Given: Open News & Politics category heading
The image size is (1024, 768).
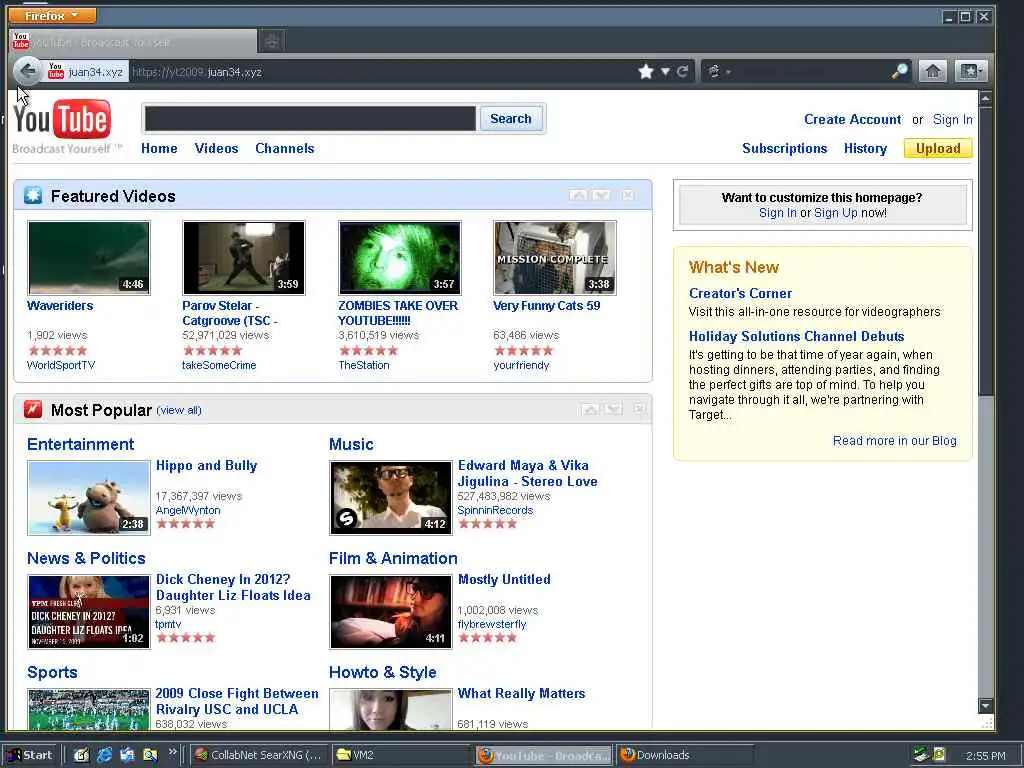Looking at the screenshot, I should (x=86, y=558).
